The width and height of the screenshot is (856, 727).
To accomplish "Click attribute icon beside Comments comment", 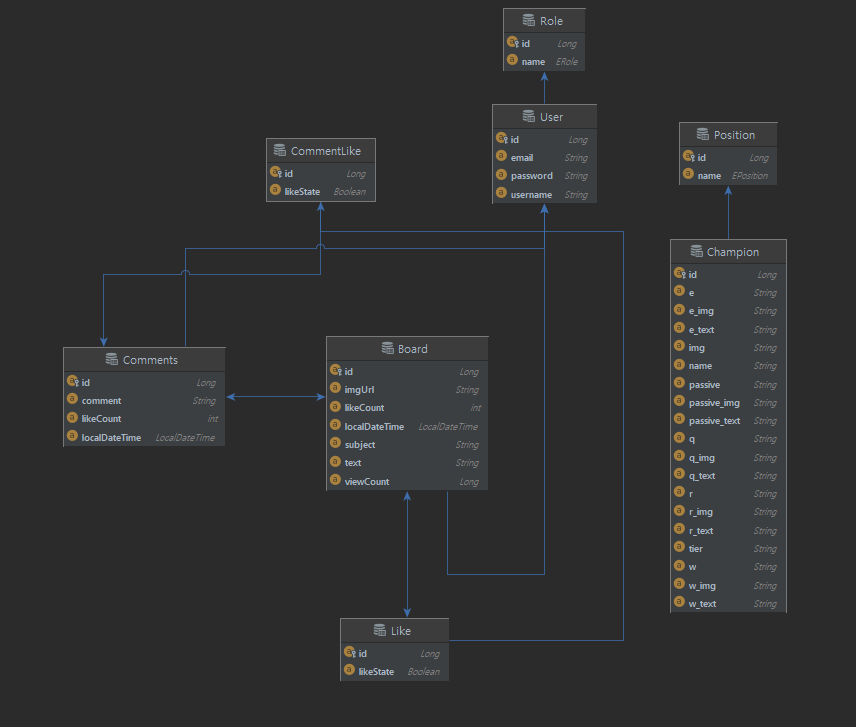I will click(72, 399).
